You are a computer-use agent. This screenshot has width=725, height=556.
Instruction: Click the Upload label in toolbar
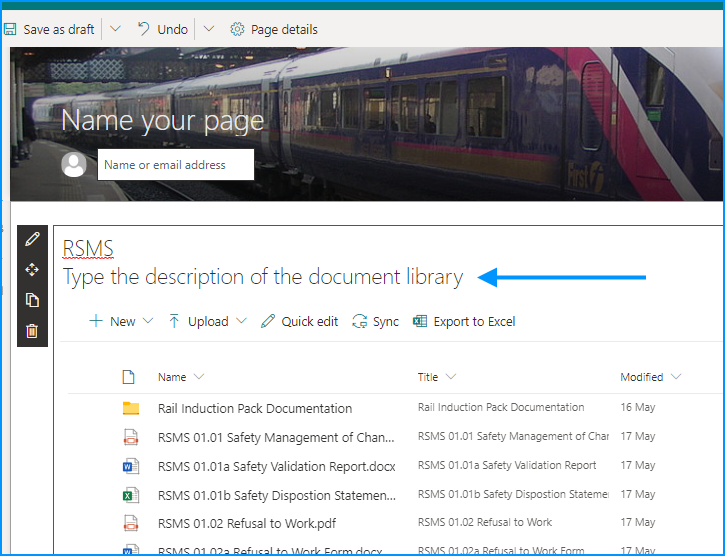(208, 321)
